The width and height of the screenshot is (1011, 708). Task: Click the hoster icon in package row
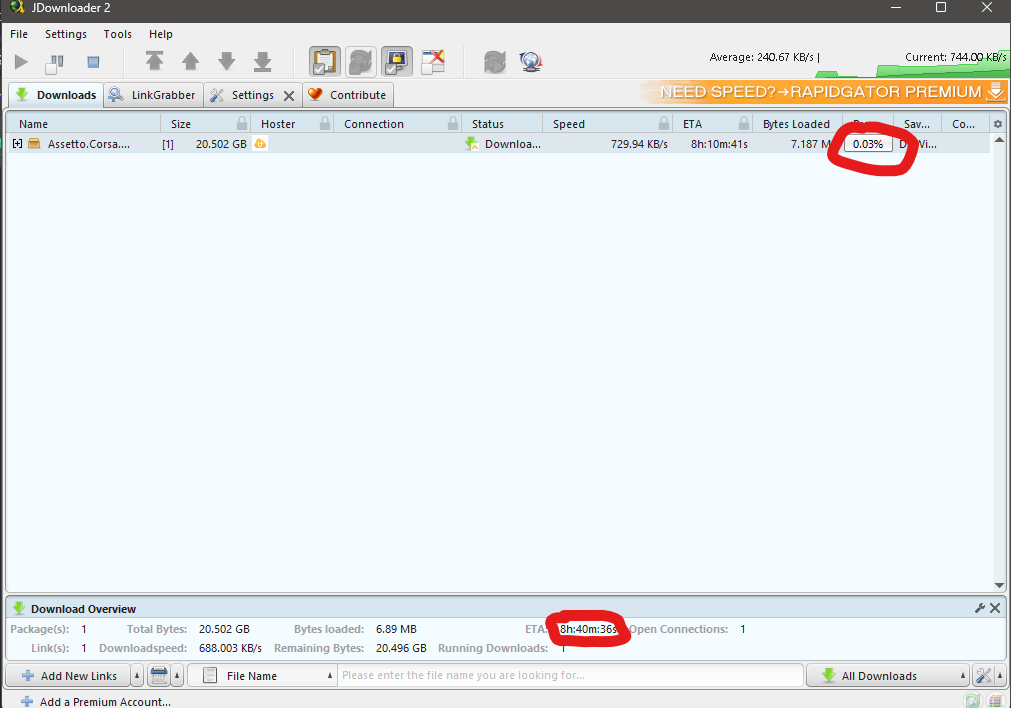point(260,143)
